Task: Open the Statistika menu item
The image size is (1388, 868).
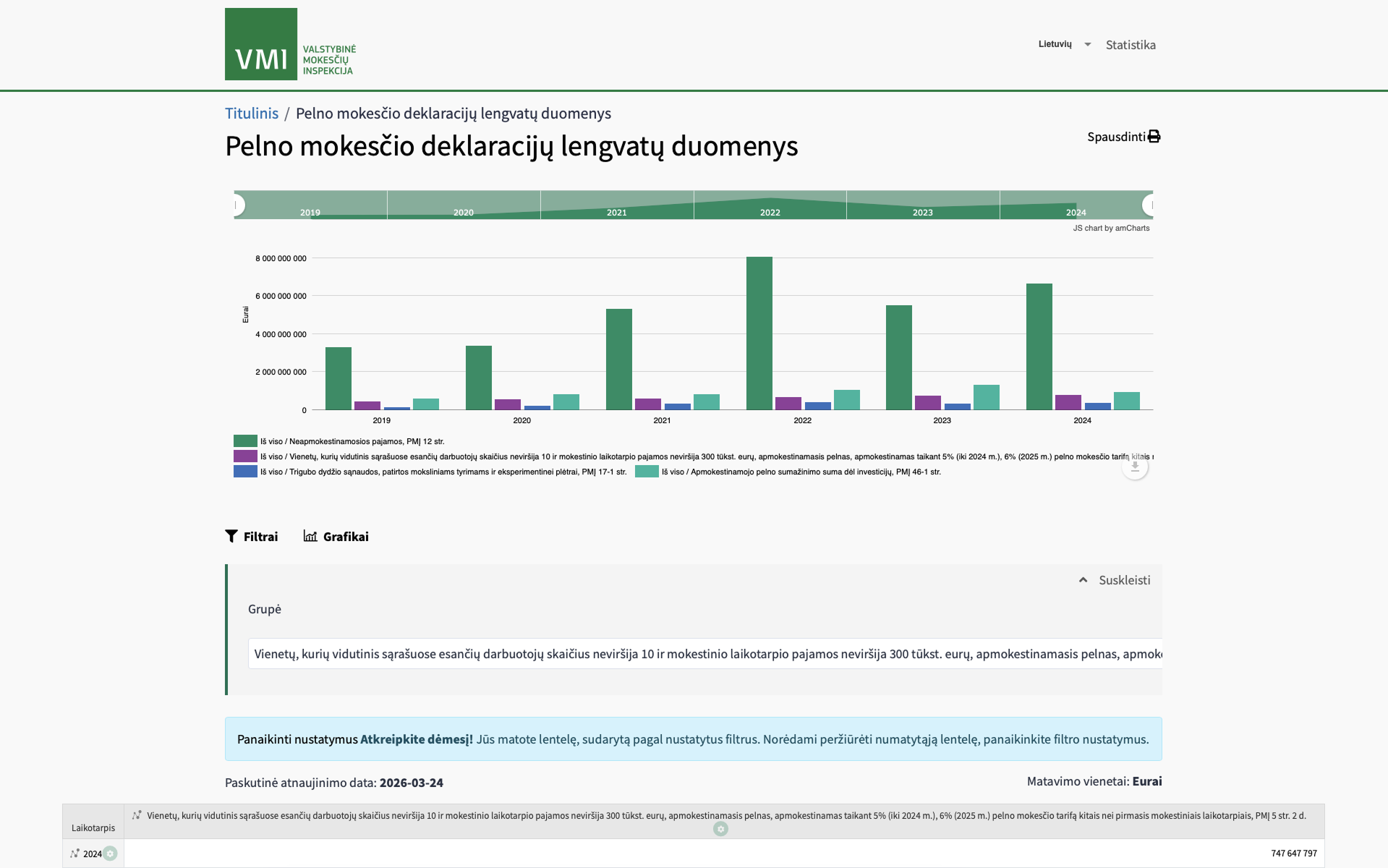Action: (x=1131, y=45)
